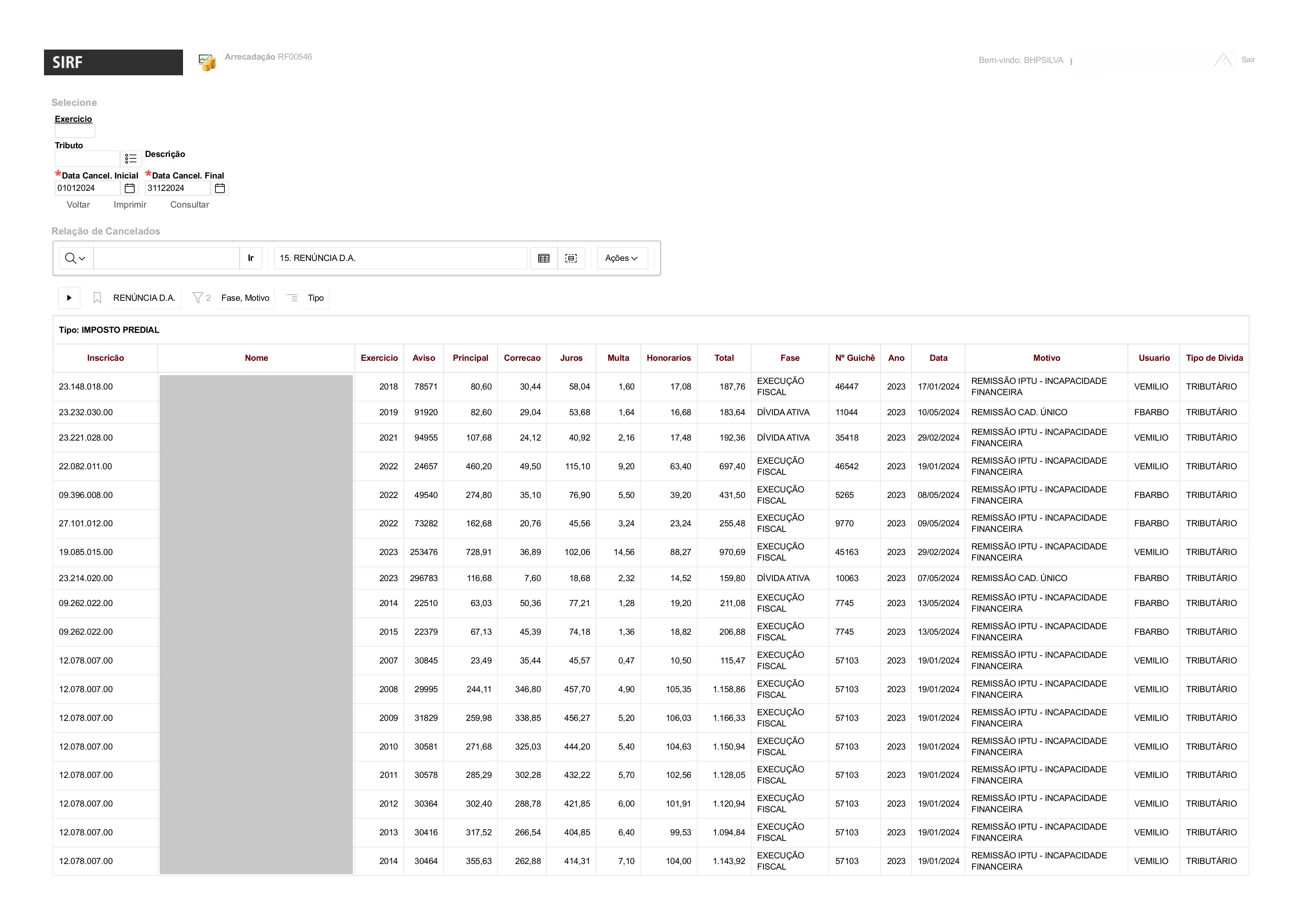Click Bem-vindo: BHPSILVA user text
The height and width of the screenshot is (924, 1308).
coord(1021,60)
